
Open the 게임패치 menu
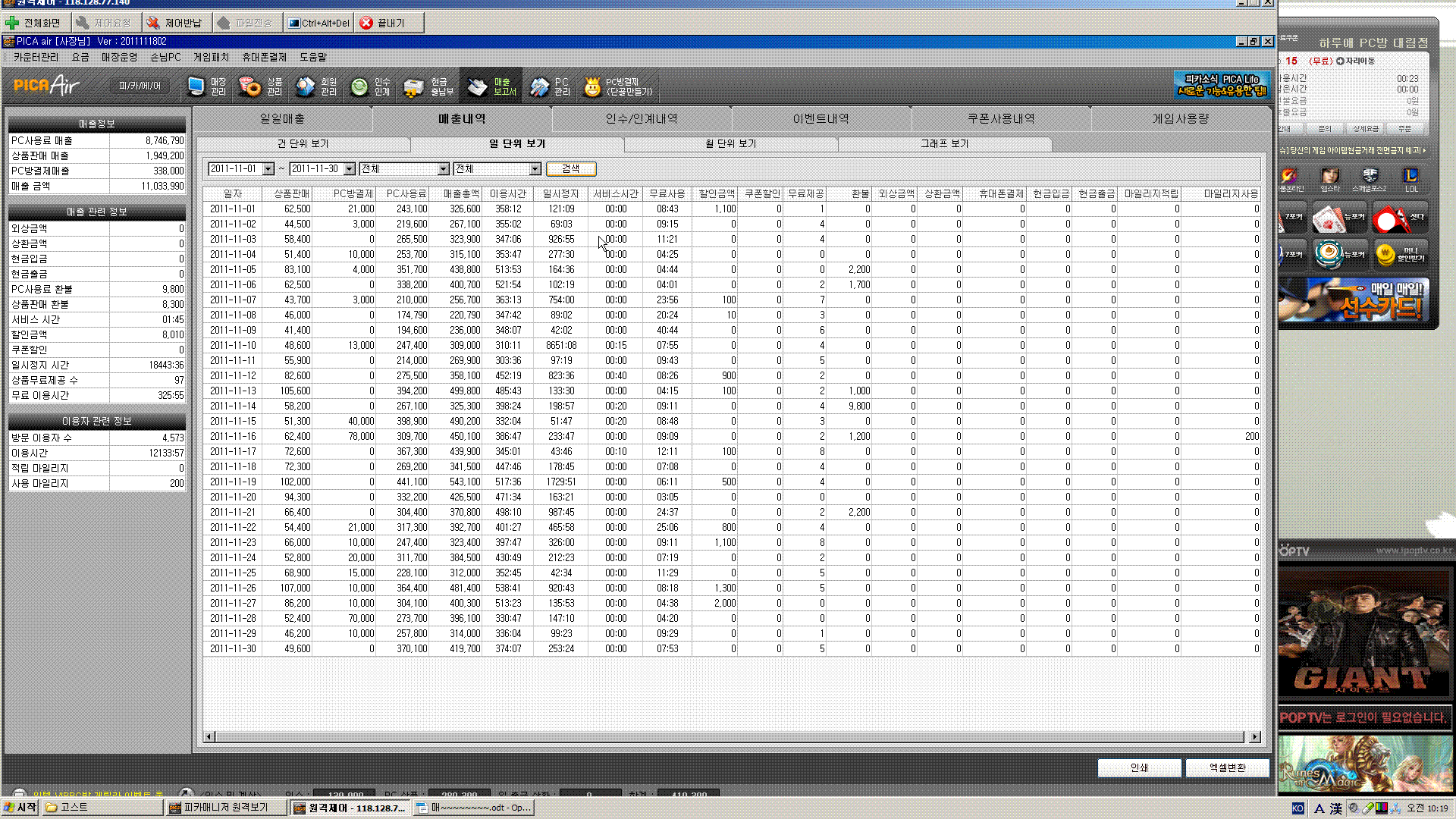coord(211,57)
